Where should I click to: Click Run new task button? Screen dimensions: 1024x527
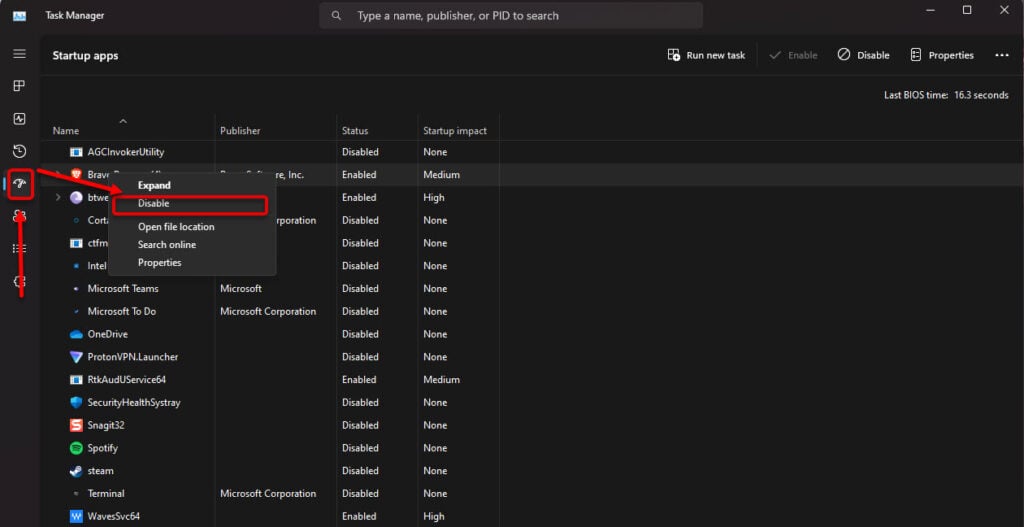(x=706, y=56)
